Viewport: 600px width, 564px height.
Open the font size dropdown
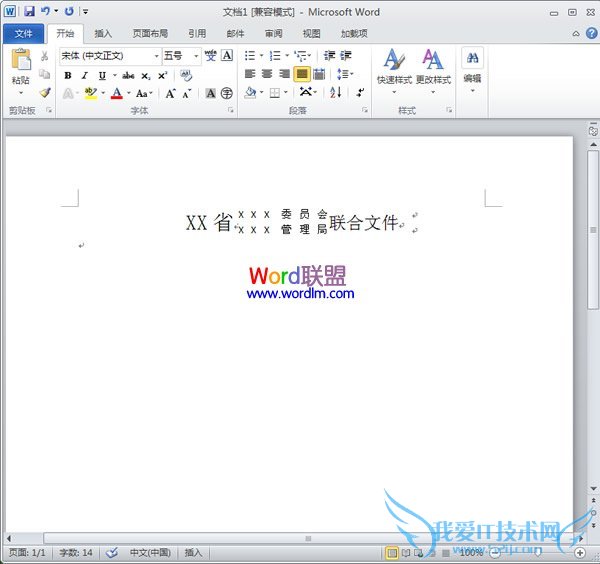point(196,56)
